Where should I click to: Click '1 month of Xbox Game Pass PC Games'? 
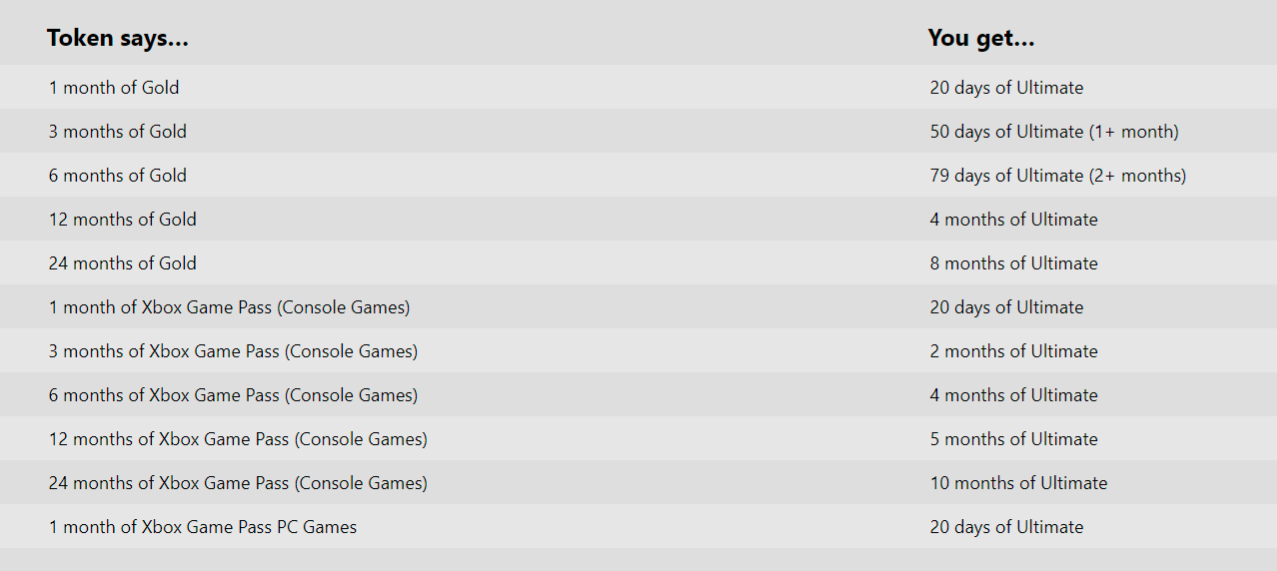click(x=202, y=527)
